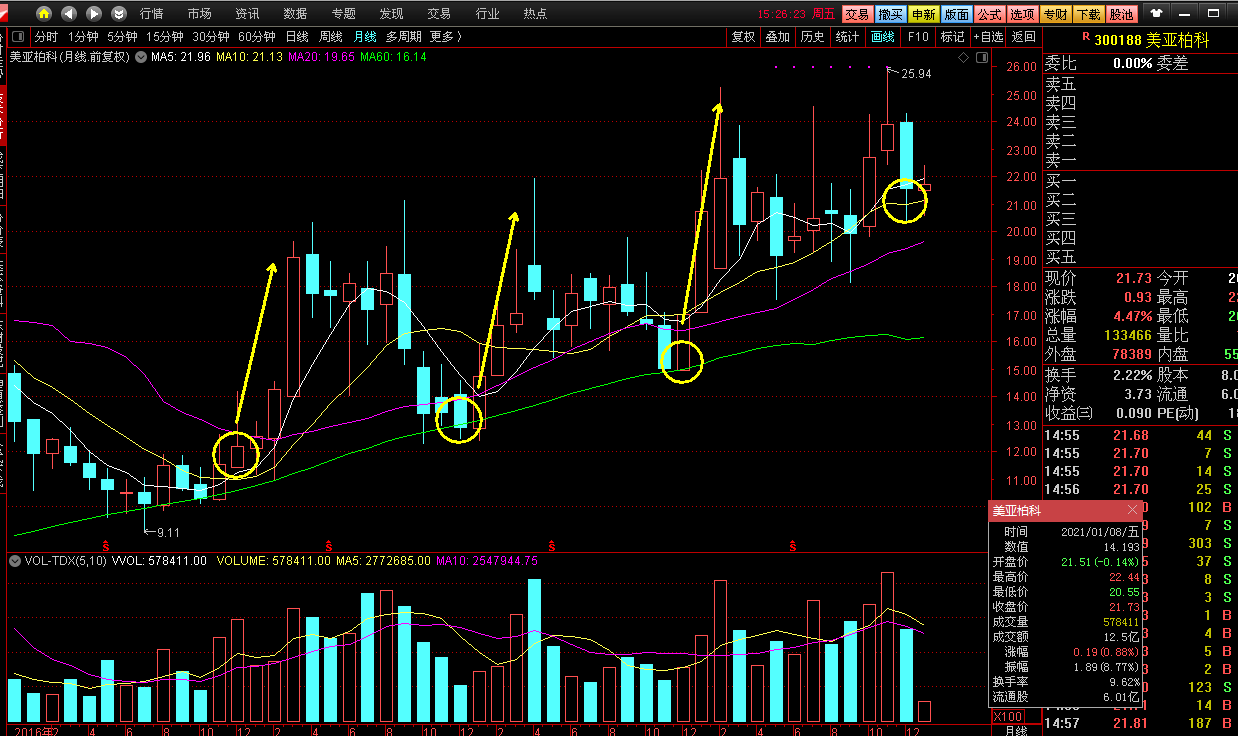Expand the main chart indicator dropdown near MA5
Screen dimensions: 1238x736
tap(139, 57)
